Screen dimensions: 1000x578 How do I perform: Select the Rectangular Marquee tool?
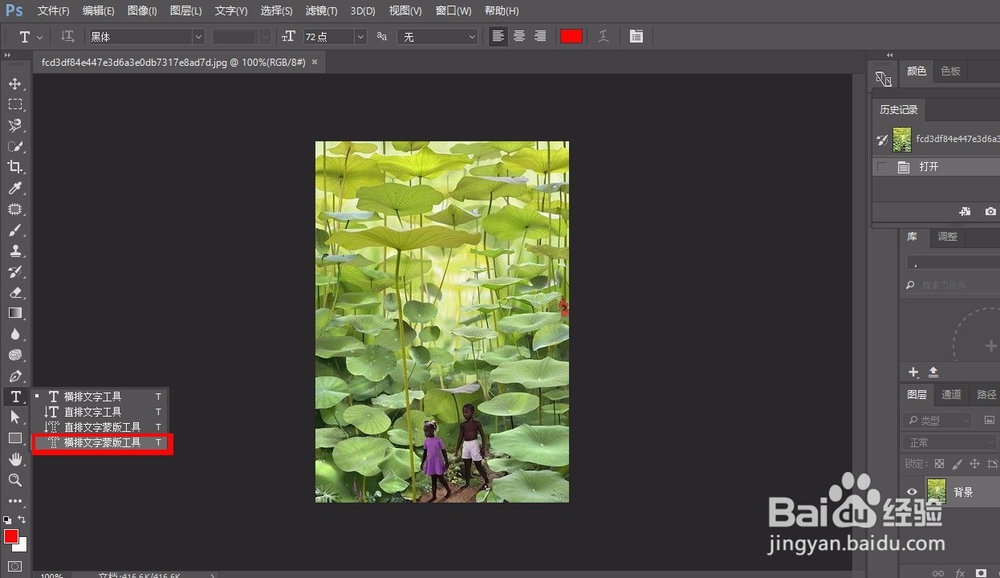point(15,104)
